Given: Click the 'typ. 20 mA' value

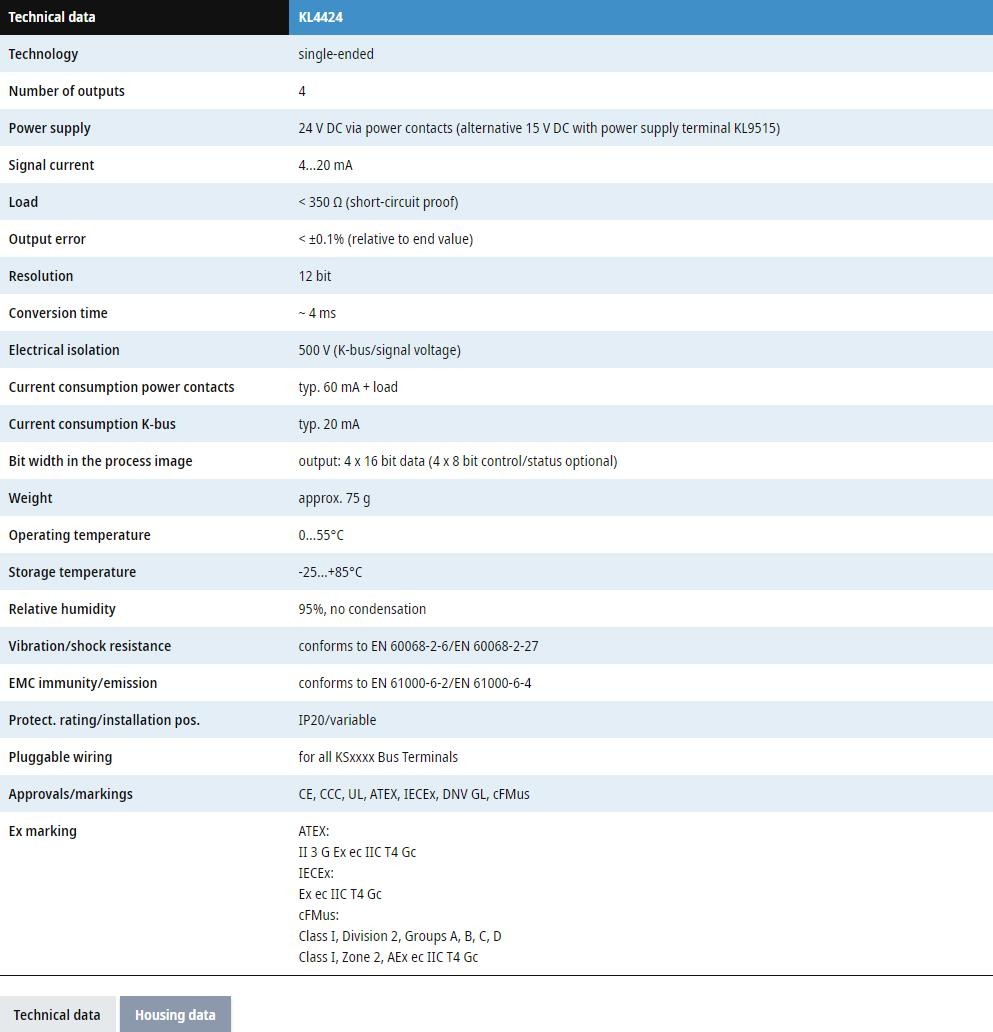Looking at the screenshot, I should [329, 424].
